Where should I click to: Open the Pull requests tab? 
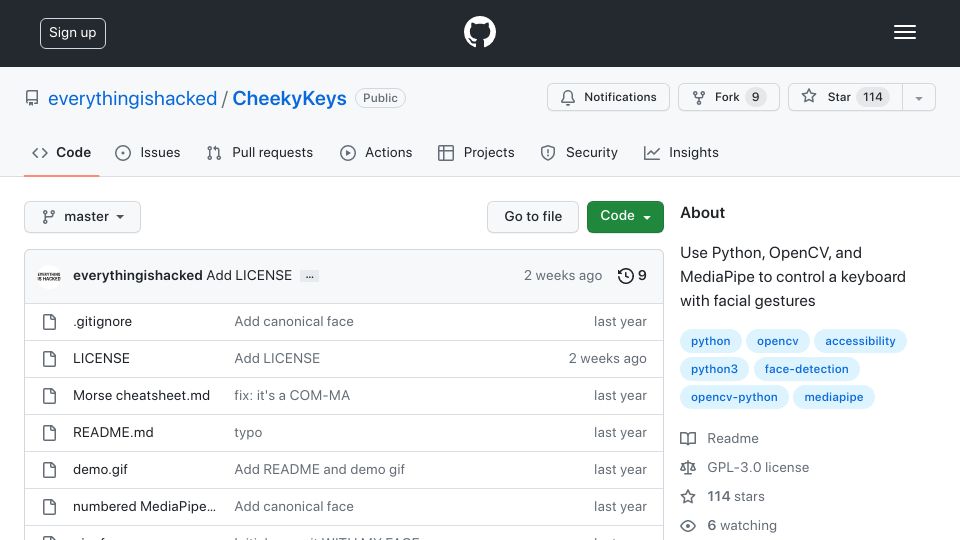260,152
